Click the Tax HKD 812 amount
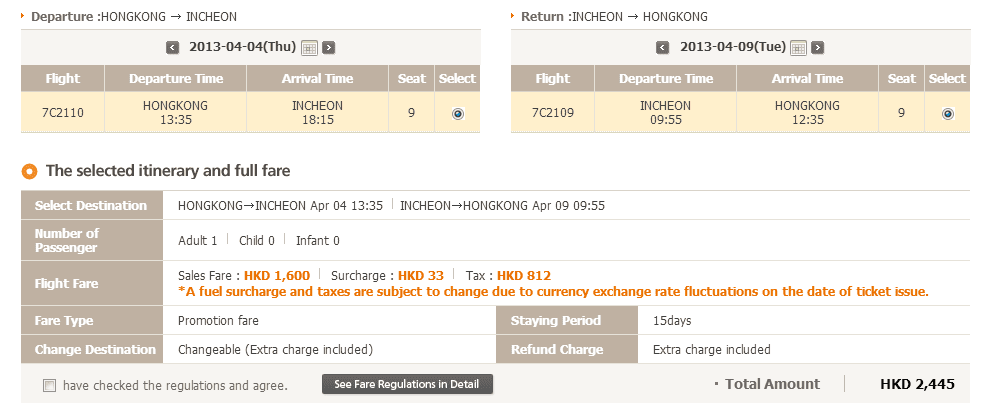Image resolution: width=987 pixels, height=403 pixels. (524, 275)
